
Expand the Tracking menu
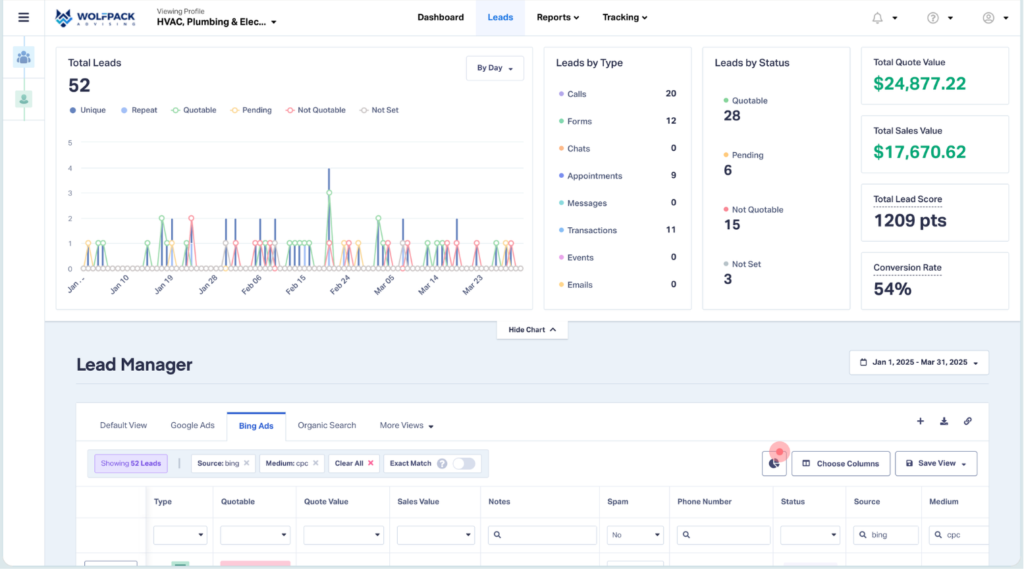(x=624, y=18)
